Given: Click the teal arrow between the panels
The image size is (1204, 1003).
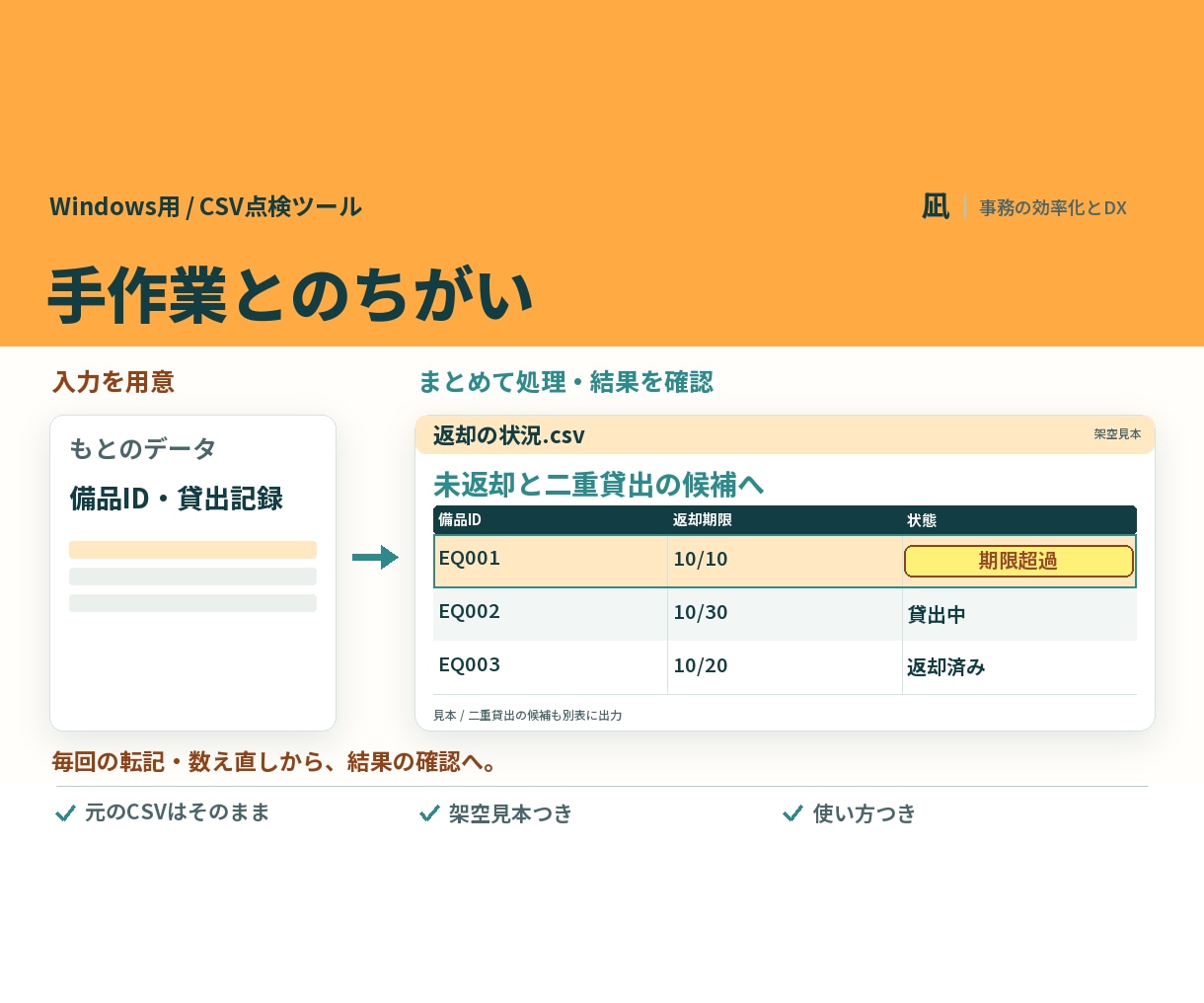Looking at the screenshot, I should (x=375, y=558).
